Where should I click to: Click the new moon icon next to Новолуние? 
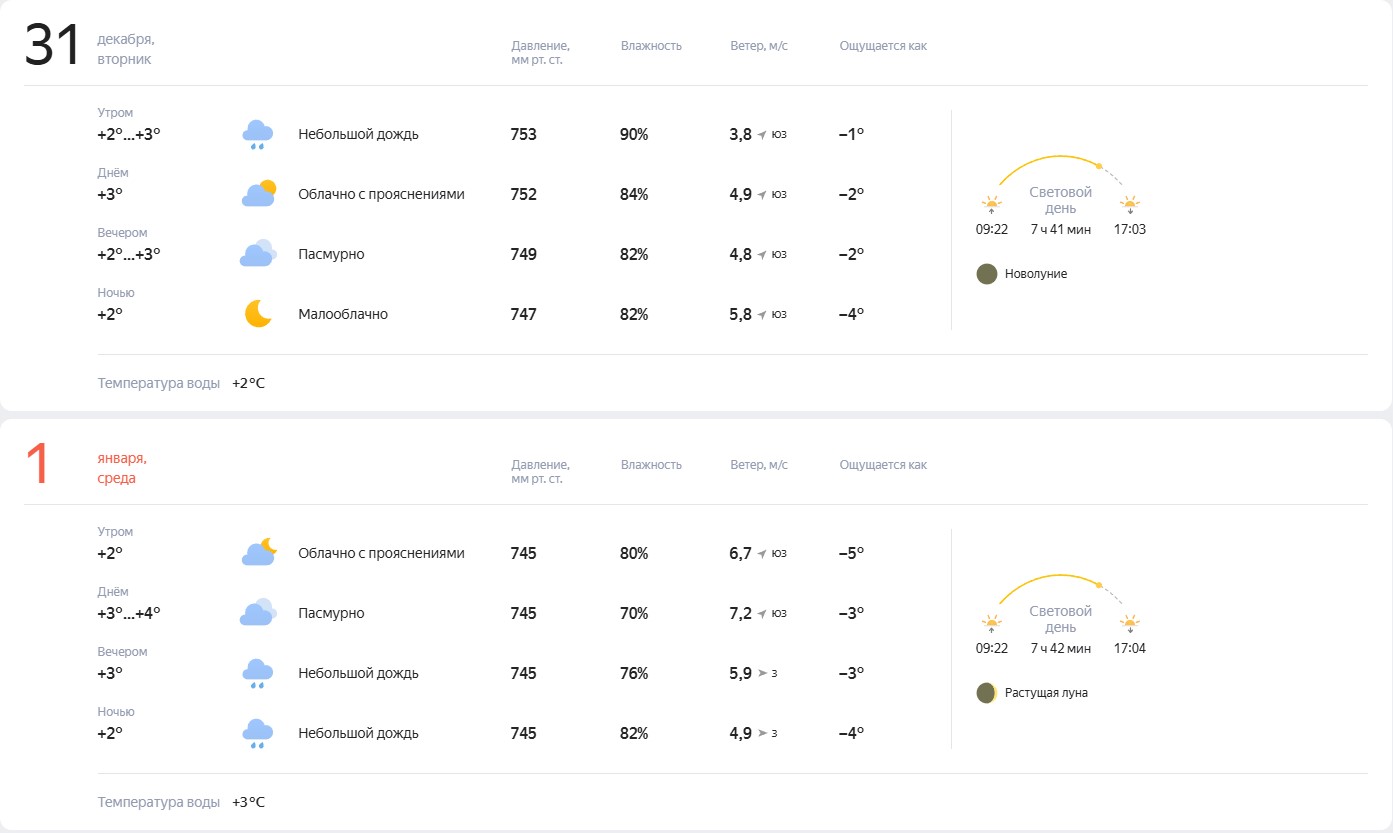click(x=987, y=274)
